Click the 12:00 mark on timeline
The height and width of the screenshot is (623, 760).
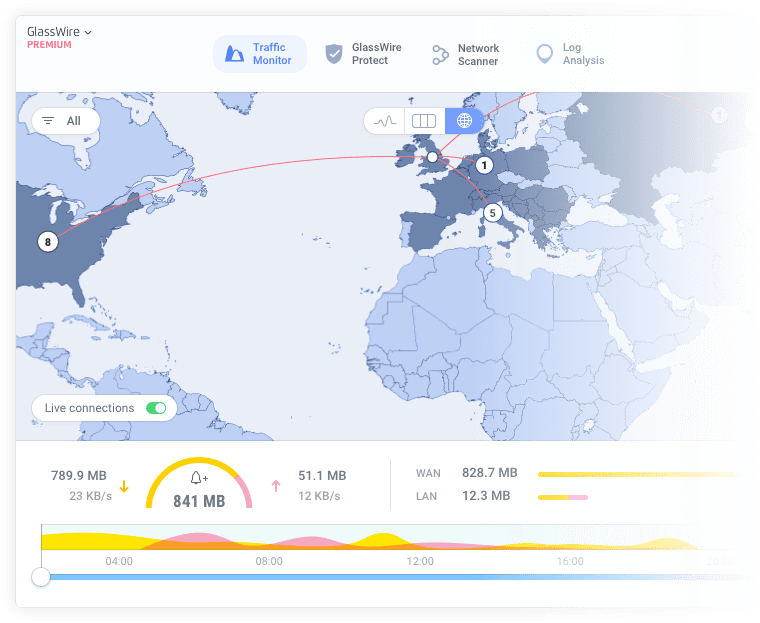point(420,562)
